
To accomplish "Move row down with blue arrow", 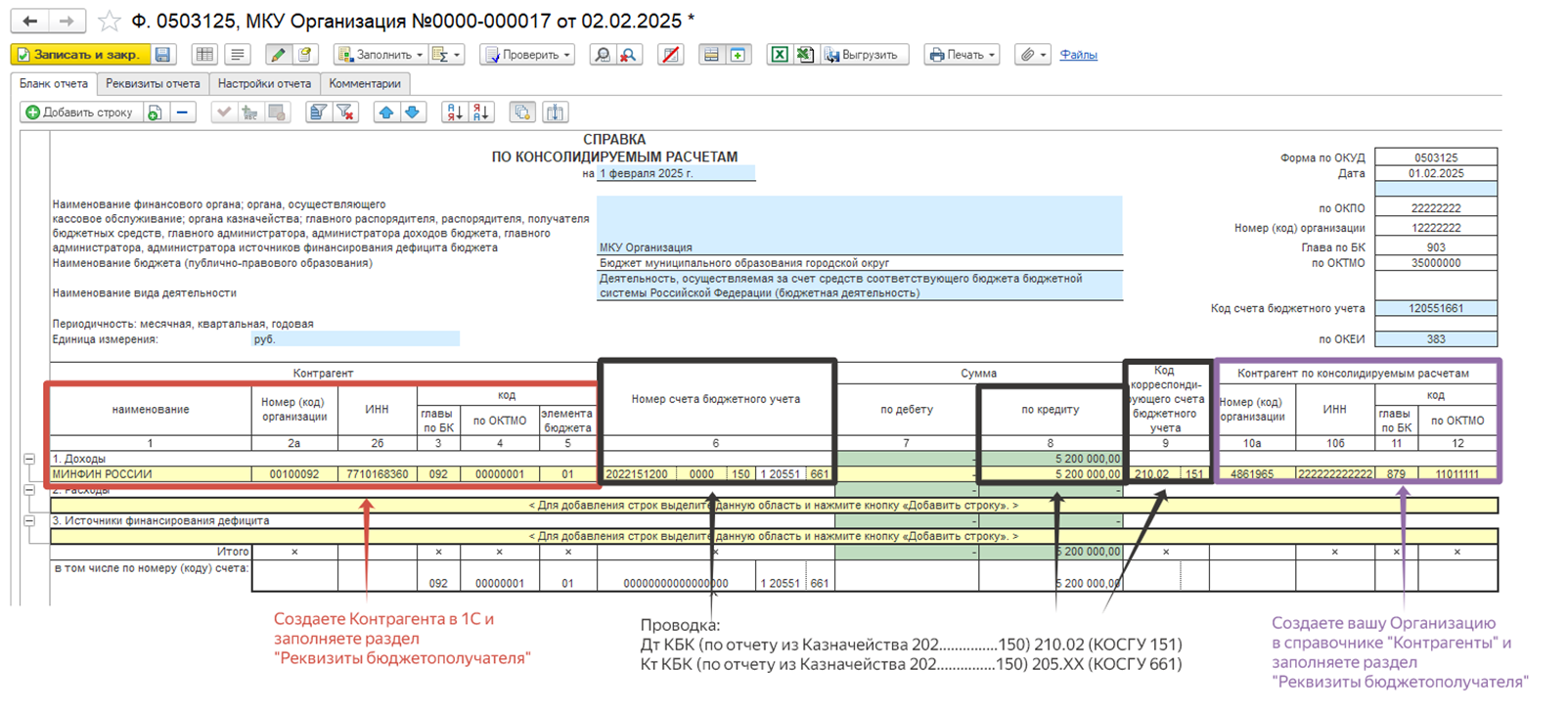I will pos(413,112).
